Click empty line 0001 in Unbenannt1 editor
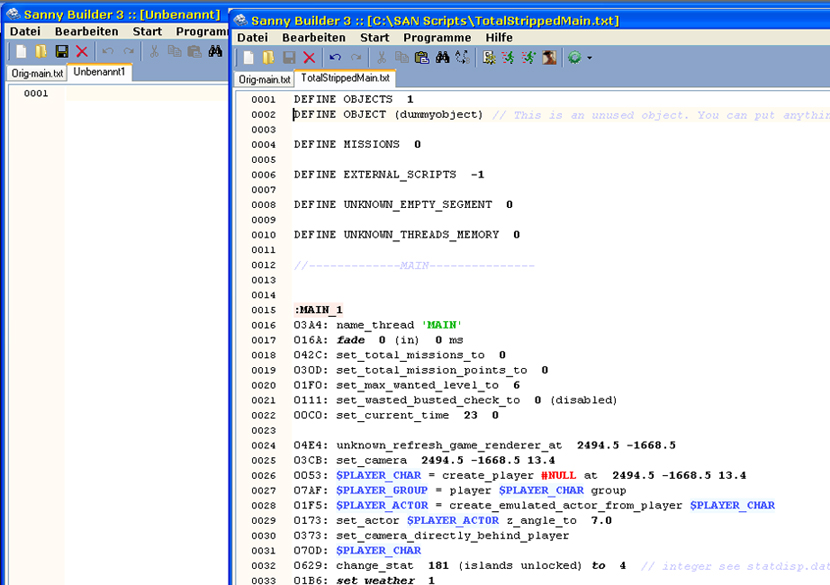The height and width of the screenshot is (585, 830). [140, 94]
